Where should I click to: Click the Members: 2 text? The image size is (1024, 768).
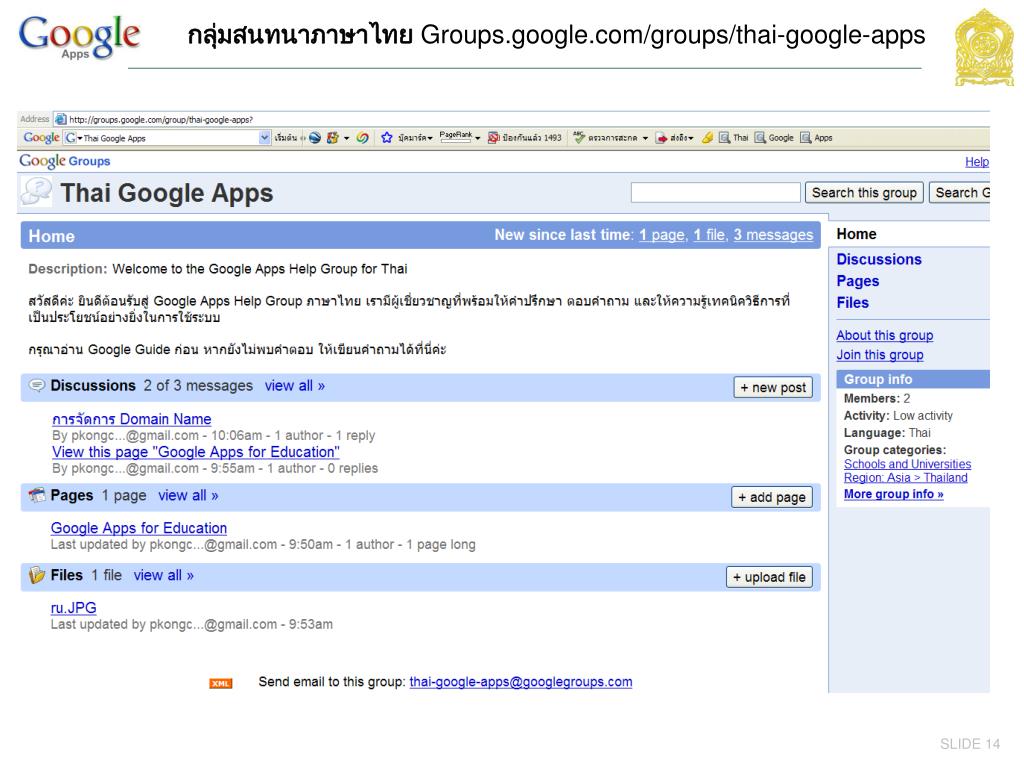point(876,398)
